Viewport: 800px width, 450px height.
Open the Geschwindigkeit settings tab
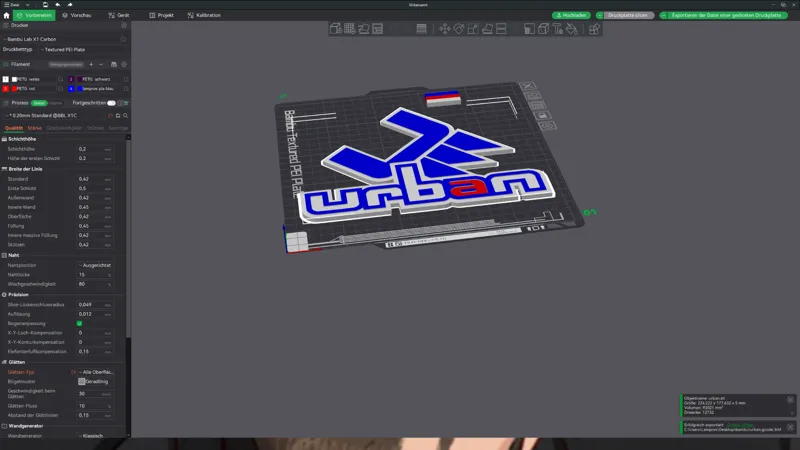[64, 128]
